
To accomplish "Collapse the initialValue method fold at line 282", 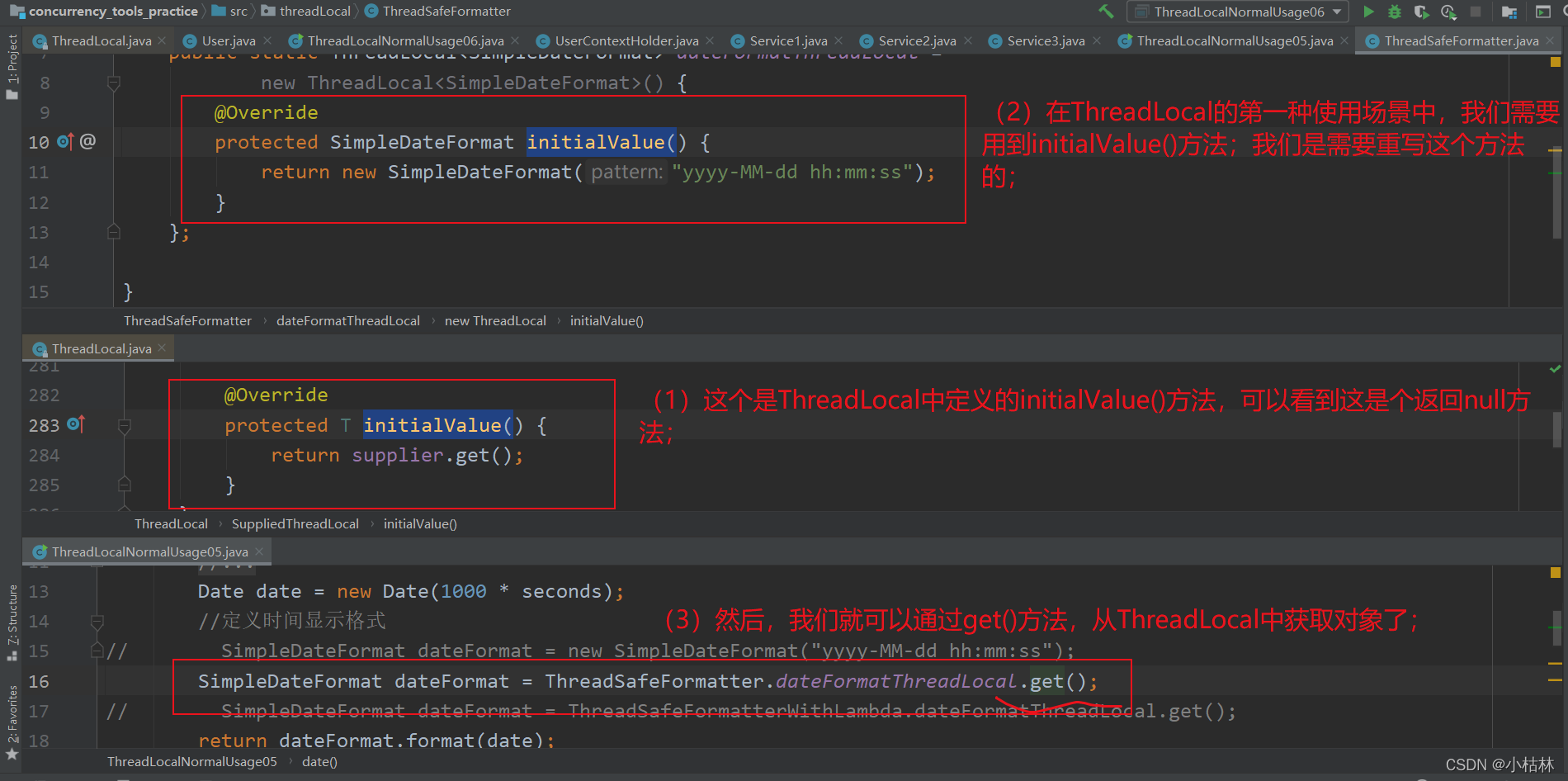I will point(125,425).
